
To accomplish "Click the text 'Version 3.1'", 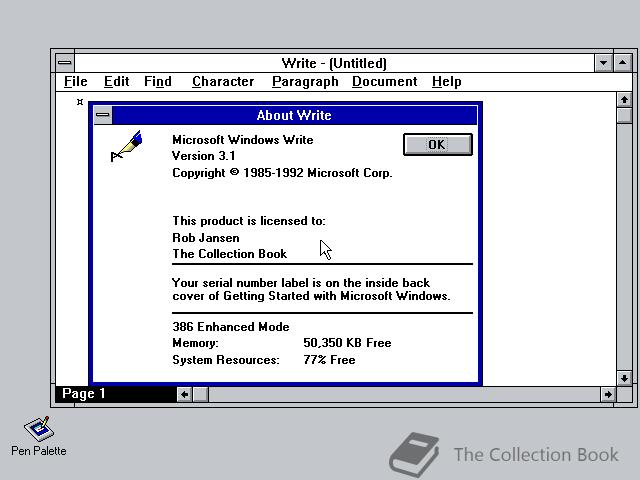I will click(x=203, y=156).
